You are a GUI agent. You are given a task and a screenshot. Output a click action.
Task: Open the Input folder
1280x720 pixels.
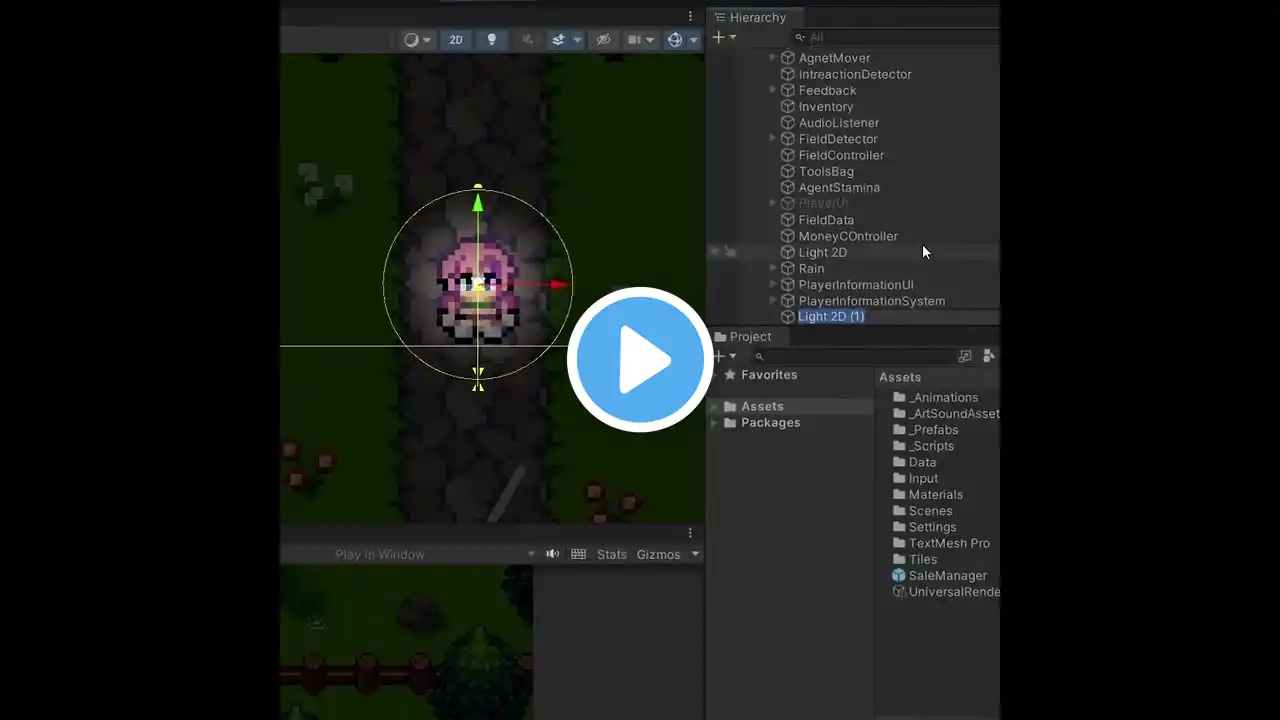pyautogui.click(x=916, y=478)
